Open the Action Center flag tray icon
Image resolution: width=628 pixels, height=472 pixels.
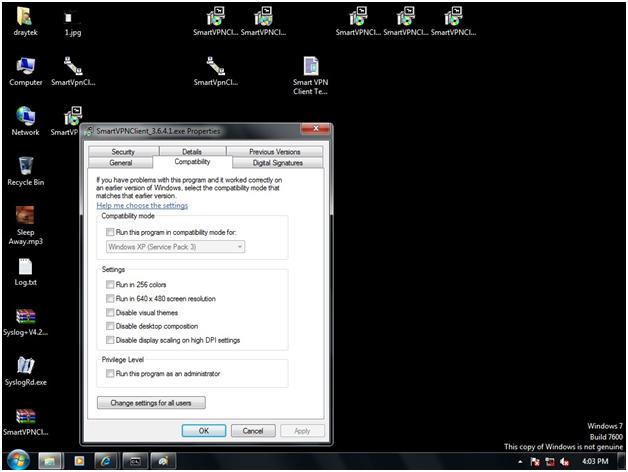click(535, 462)
